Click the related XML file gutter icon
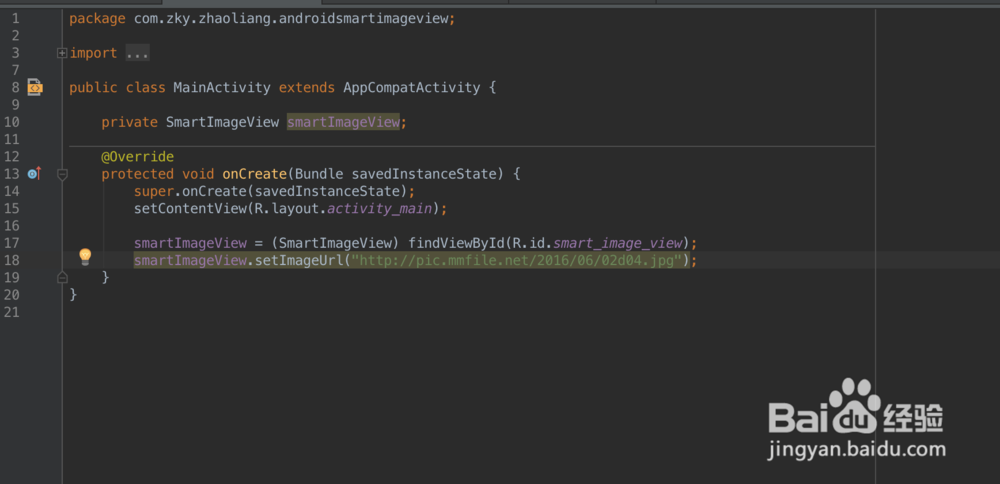The height and width of the screenshot is (484, 1000). click(35, 88)
